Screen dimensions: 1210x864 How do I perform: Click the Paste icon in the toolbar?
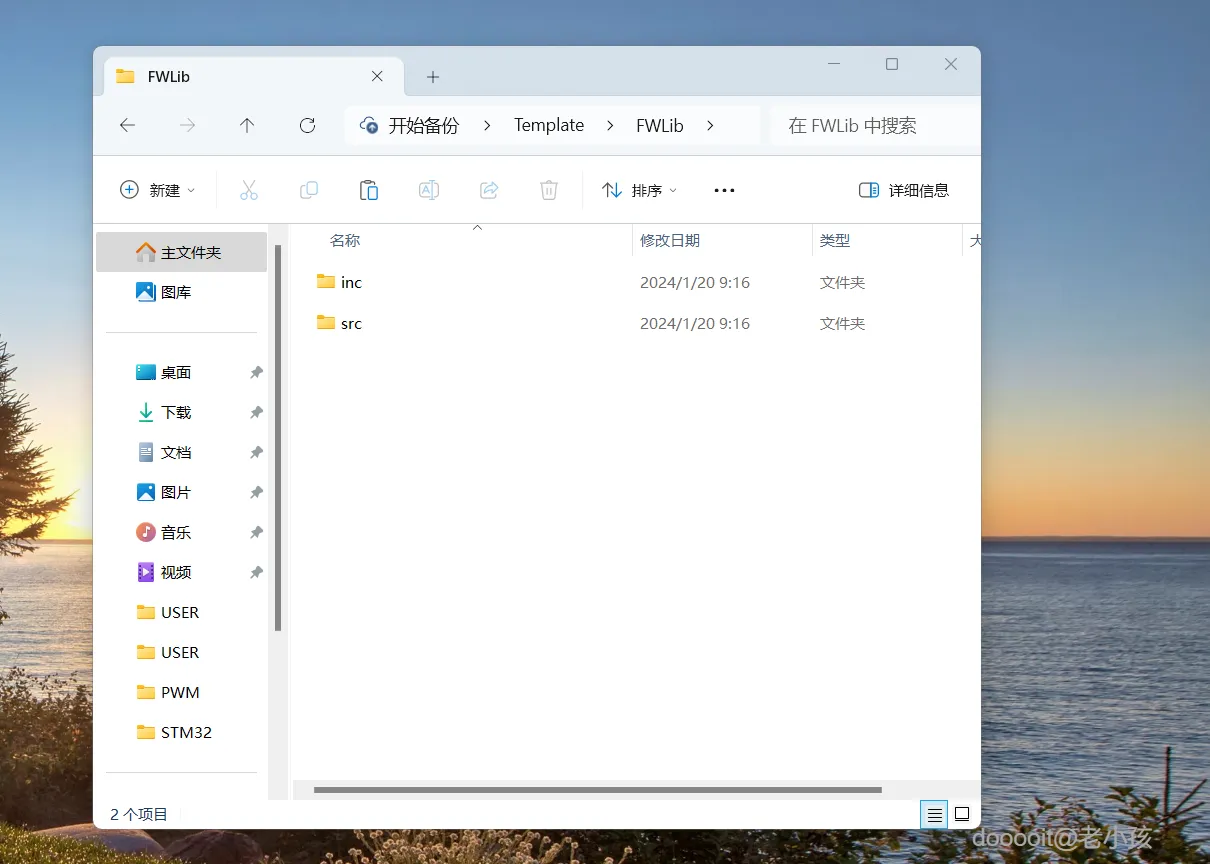coord(368,190)
